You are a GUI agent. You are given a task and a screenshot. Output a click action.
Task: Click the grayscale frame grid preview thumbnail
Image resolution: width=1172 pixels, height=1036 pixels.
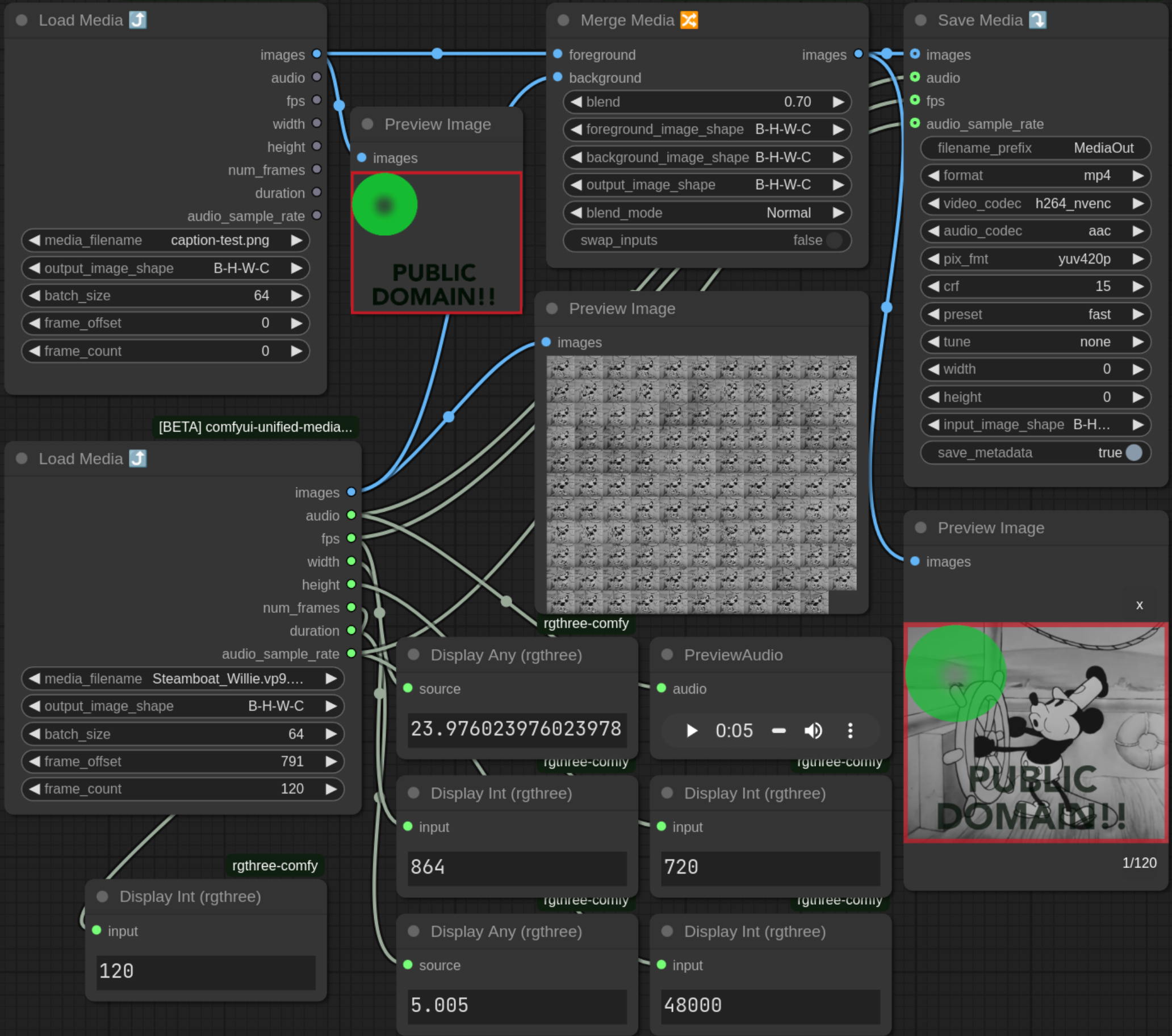(701, 484)
